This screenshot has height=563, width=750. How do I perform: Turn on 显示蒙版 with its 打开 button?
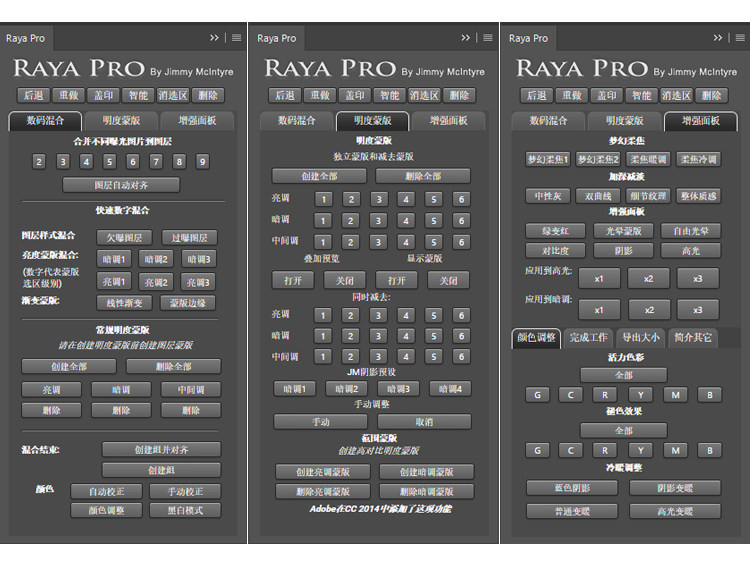[397, 280]
